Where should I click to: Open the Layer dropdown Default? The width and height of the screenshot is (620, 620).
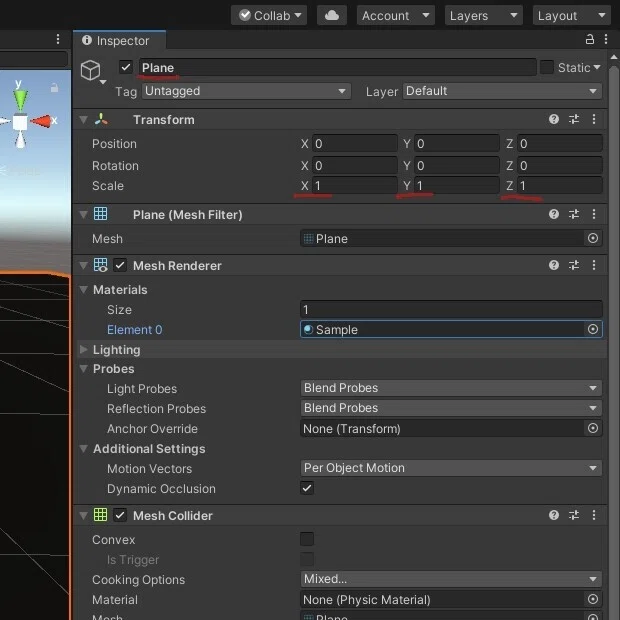point(502,91)
